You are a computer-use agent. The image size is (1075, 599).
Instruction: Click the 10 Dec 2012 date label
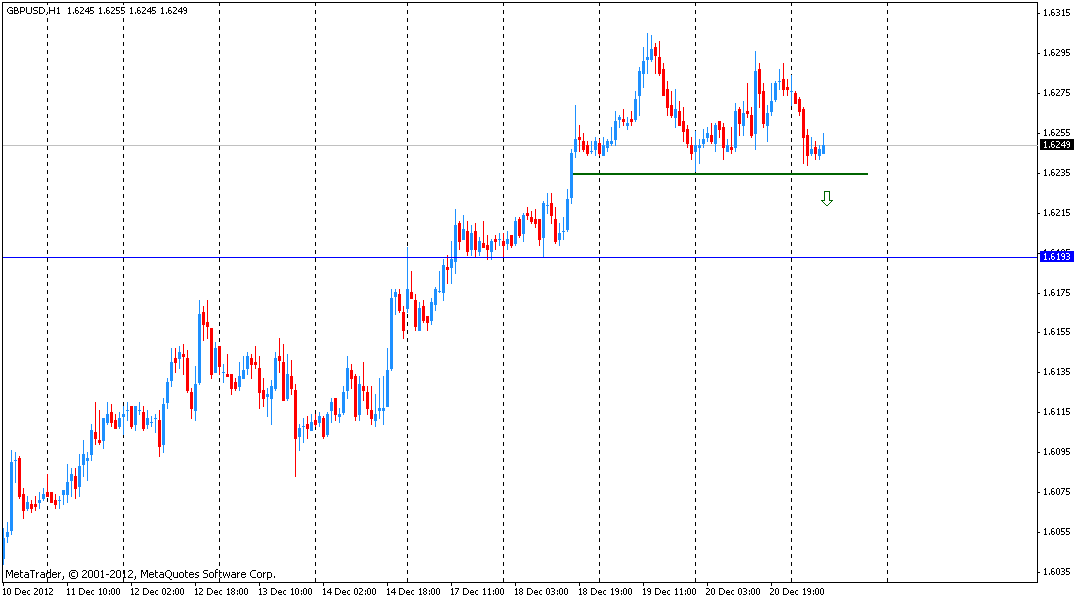pos(27,591)
